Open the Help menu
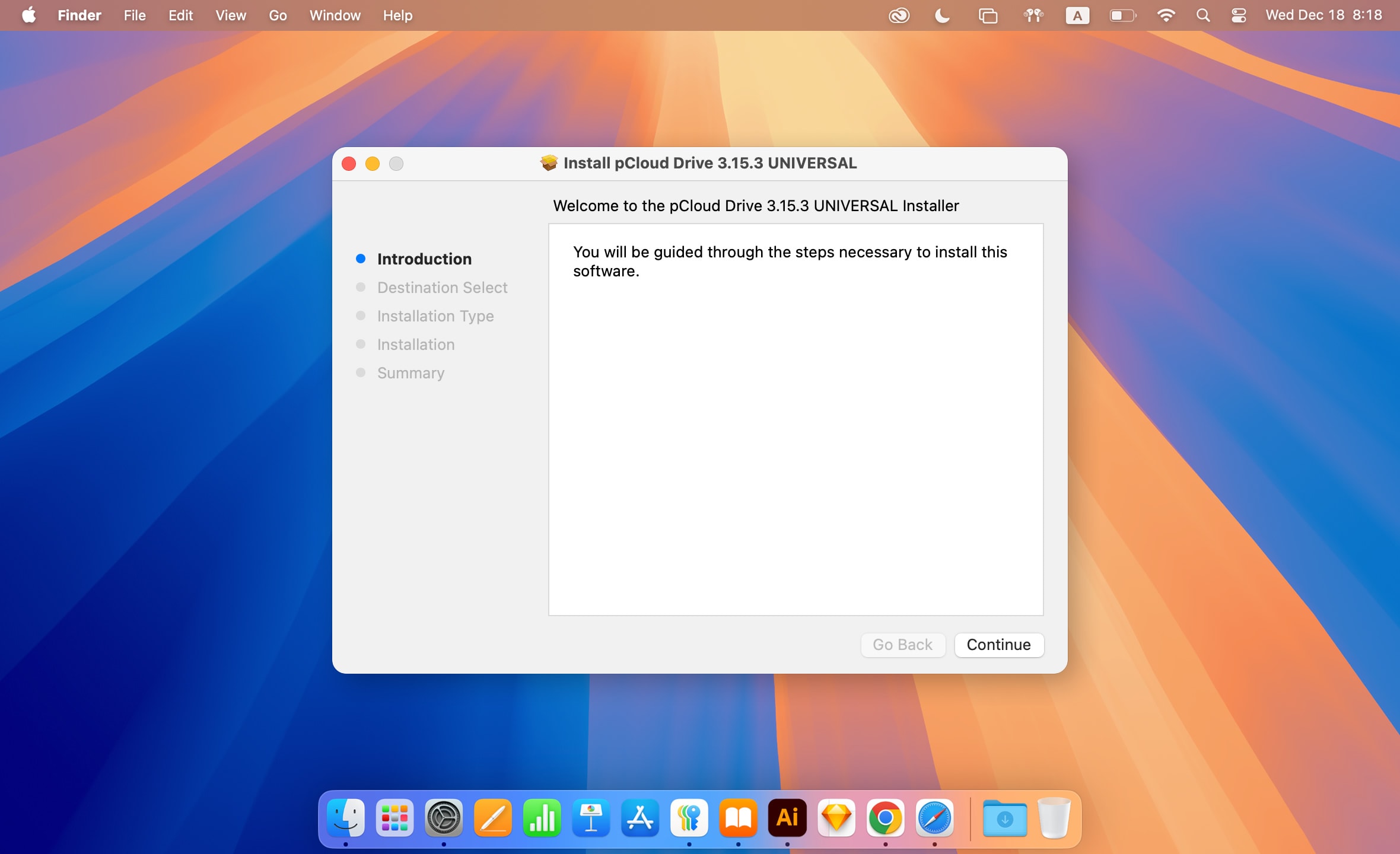 (x=397, y=15)
